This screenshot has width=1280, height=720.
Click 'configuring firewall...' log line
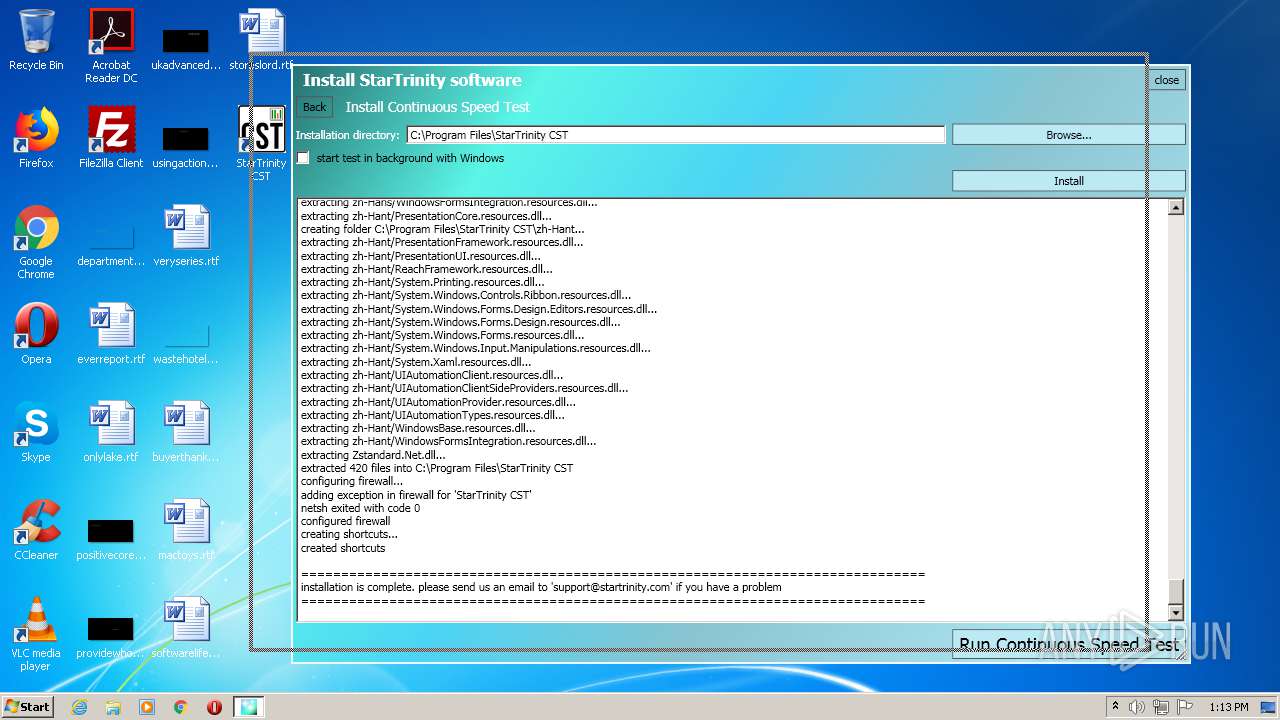point(352,481)
